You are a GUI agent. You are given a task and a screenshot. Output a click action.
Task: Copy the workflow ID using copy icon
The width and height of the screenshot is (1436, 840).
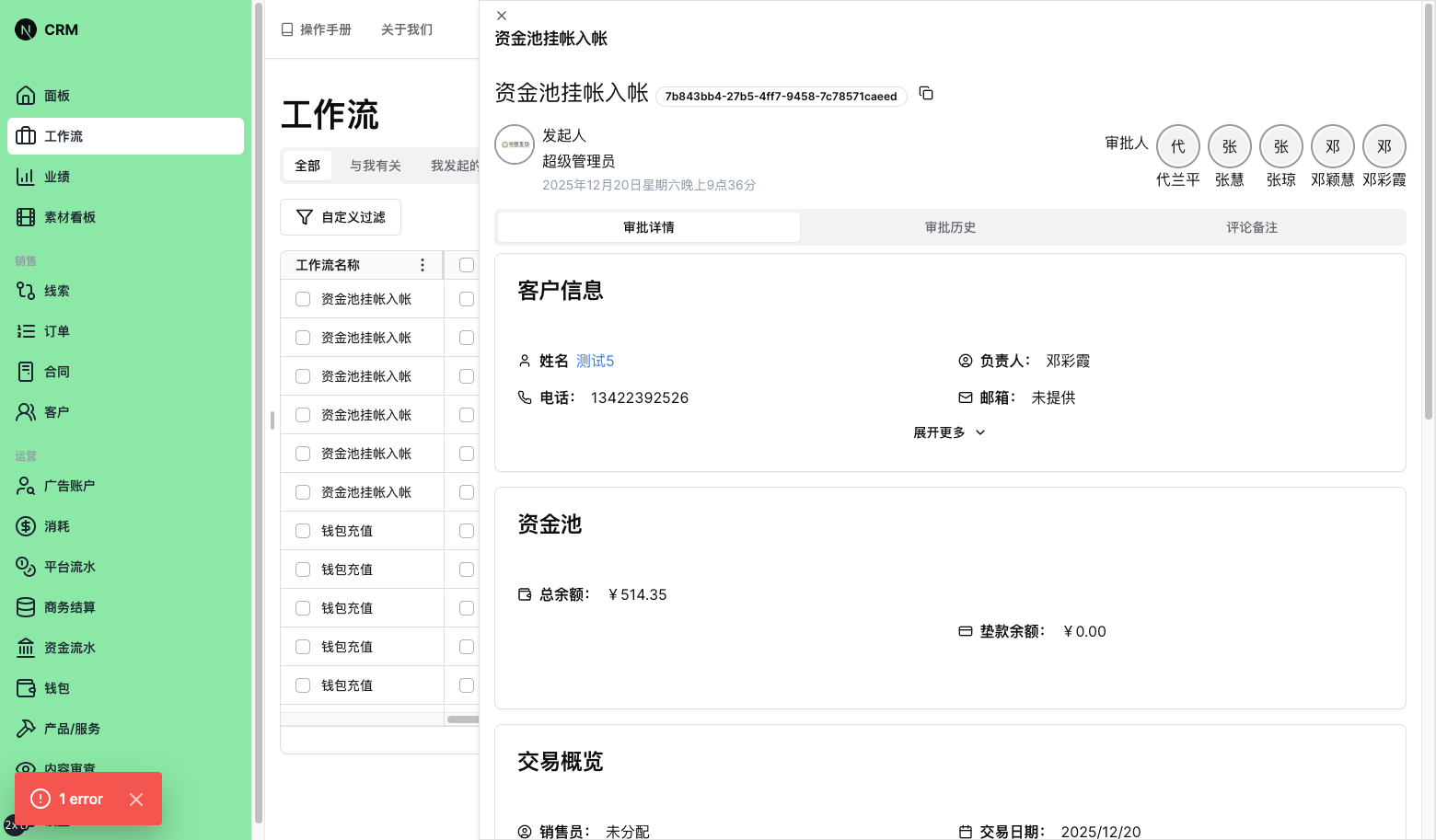tap(926, 94)
